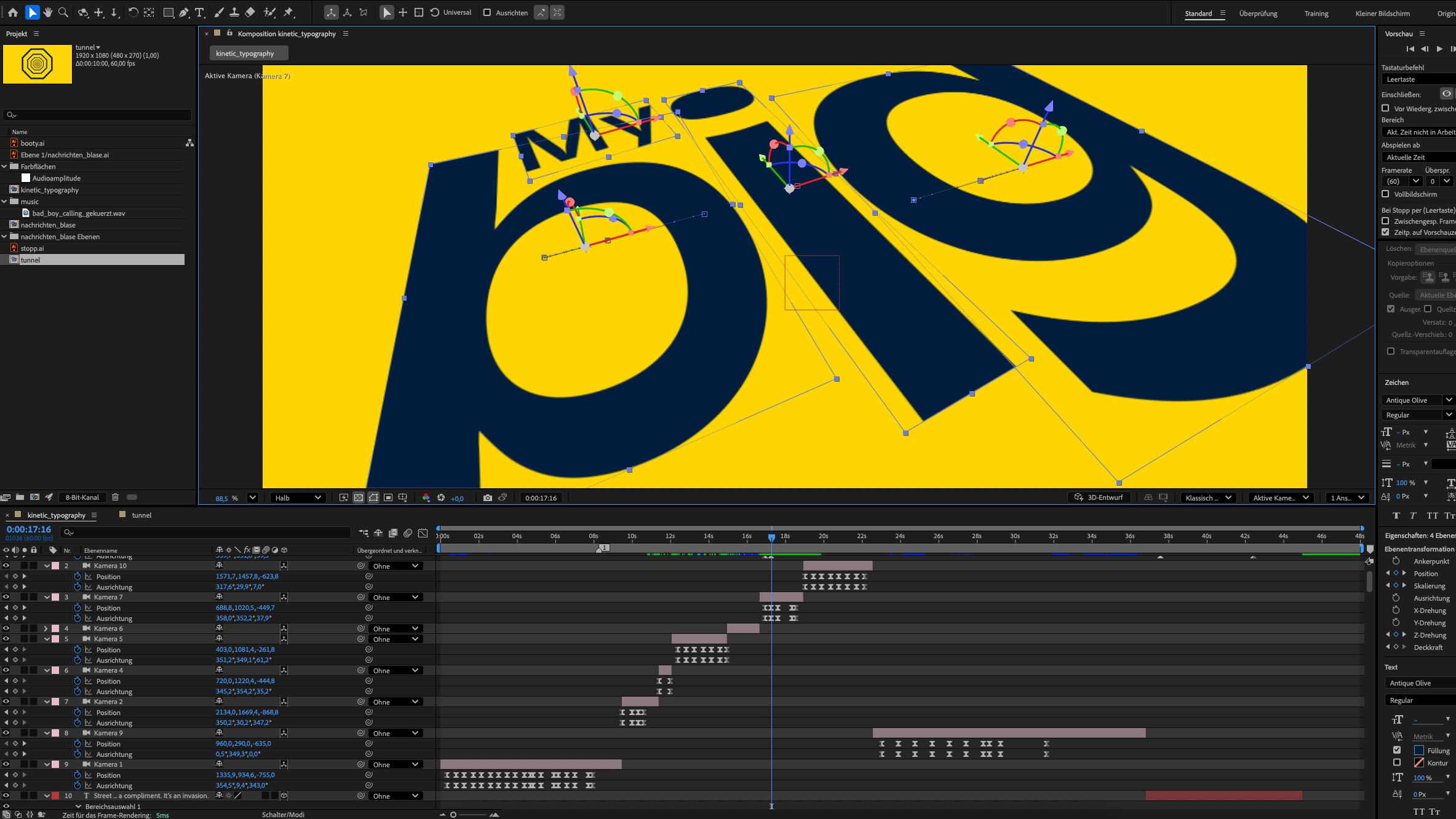Select the Zoom magnifier tool

click(x=63, y=12)
